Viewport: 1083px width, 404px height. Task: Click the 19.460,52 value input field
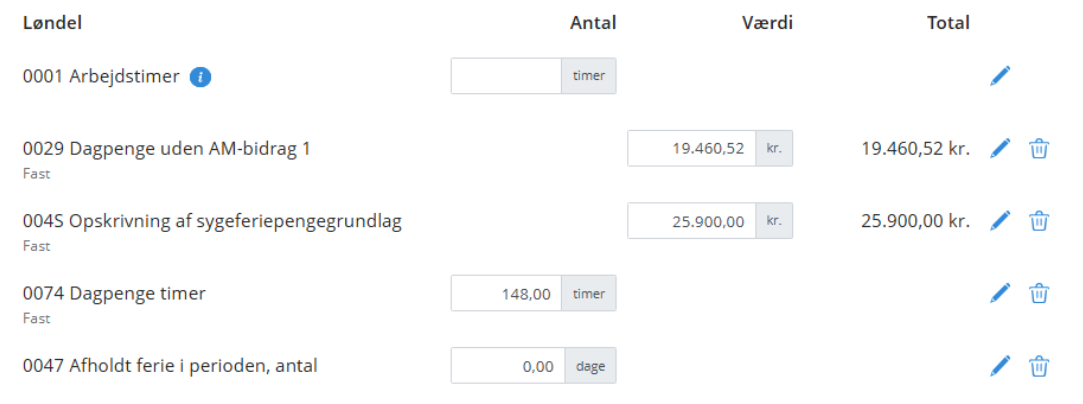[x=691, y=149]
